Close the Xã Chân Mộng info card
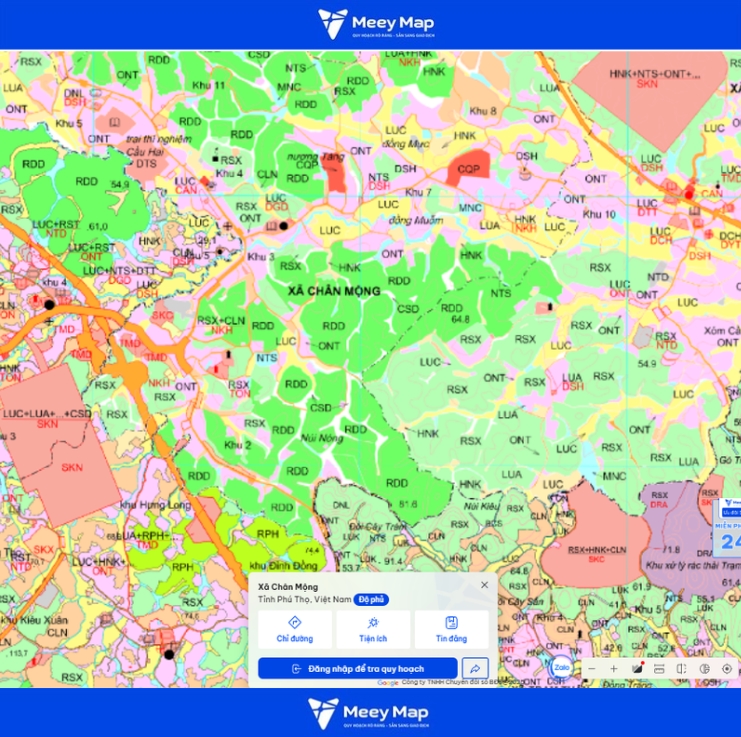This screenshot has width=741, height=737. pos(484,585)
